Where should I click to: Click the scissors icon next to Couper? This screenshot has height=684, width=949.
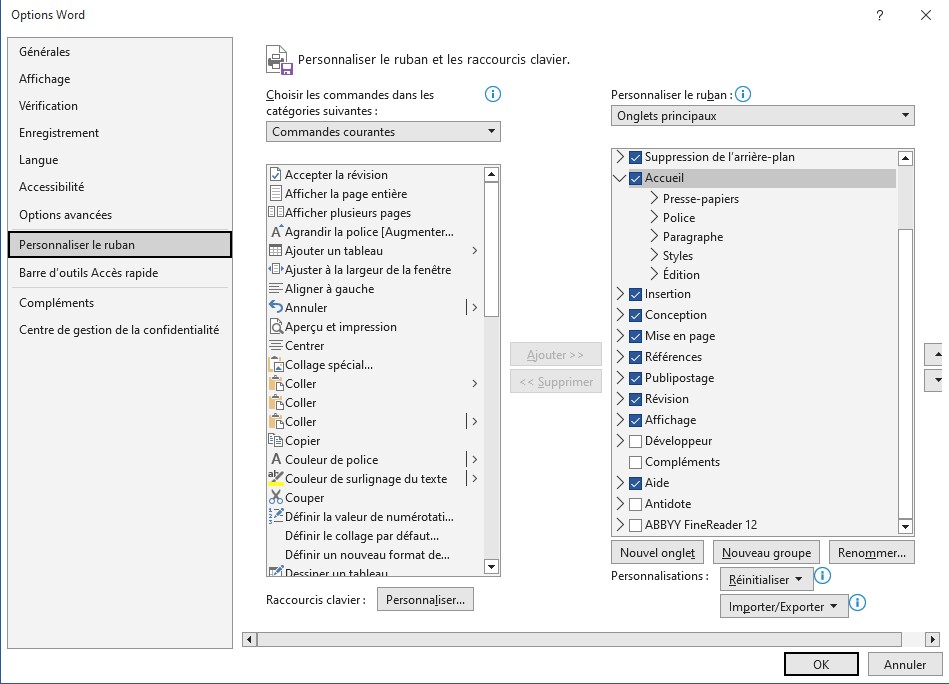tap(276, 498)
